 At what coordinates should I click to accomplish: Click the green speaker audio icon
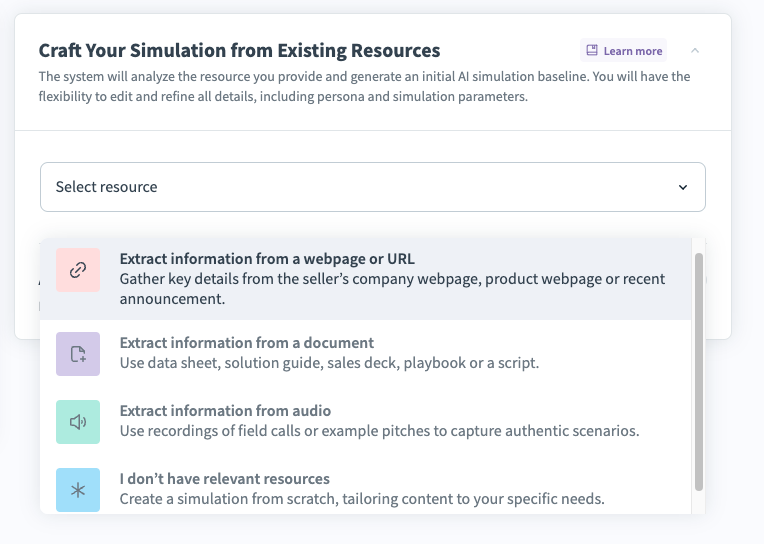(78, 422)
